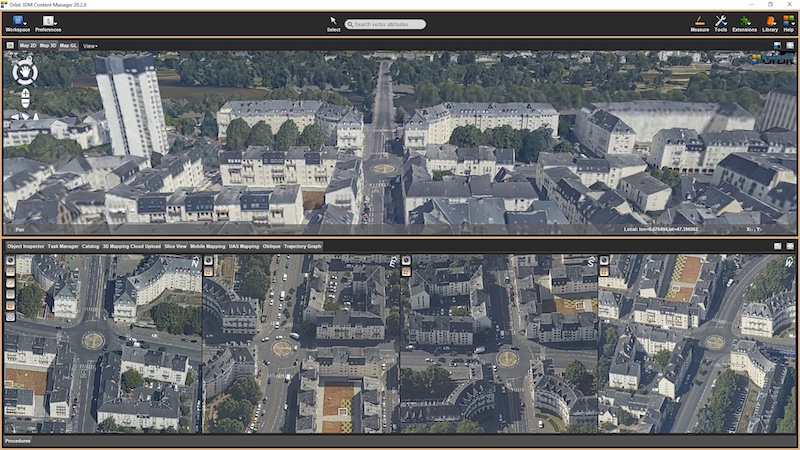Screen dimensions: 800x450
Task: Click the detach icon, left of the pair, on the bottom panel tab bar
Action: (777, 246)
